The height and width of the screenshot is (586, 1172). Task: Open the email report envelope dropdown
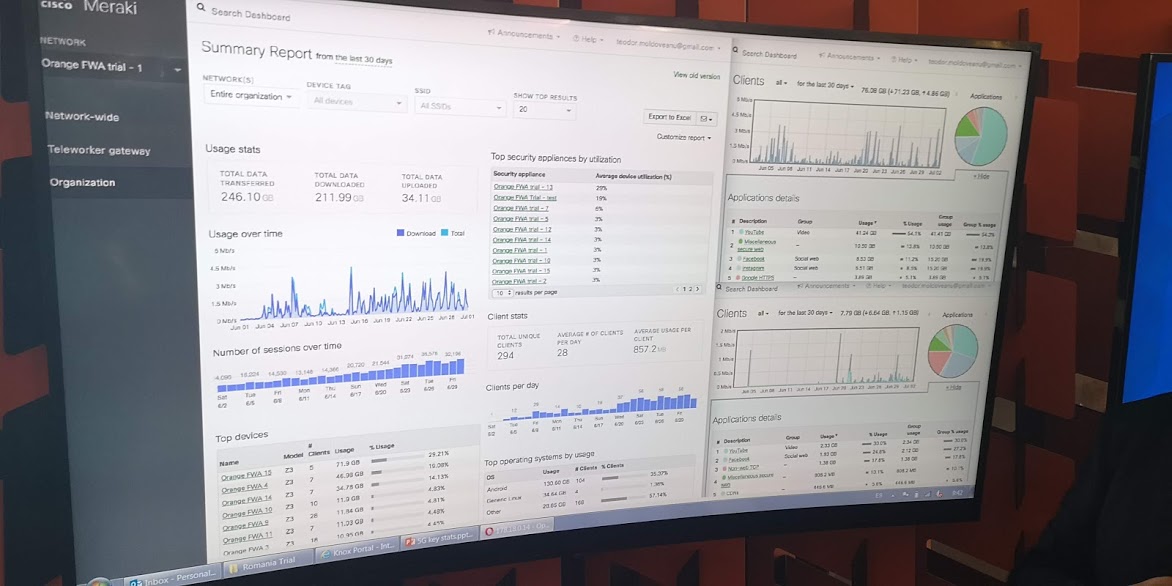point(706,118)
